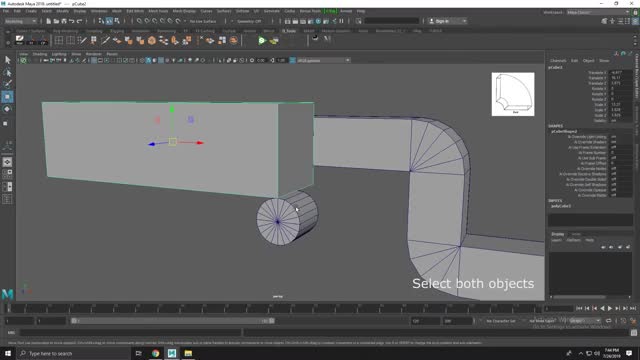Click single-pane layout icon in left sidebar
This screenshot has width=640, height=360.
pyautogui.click(x=7, y=162)
